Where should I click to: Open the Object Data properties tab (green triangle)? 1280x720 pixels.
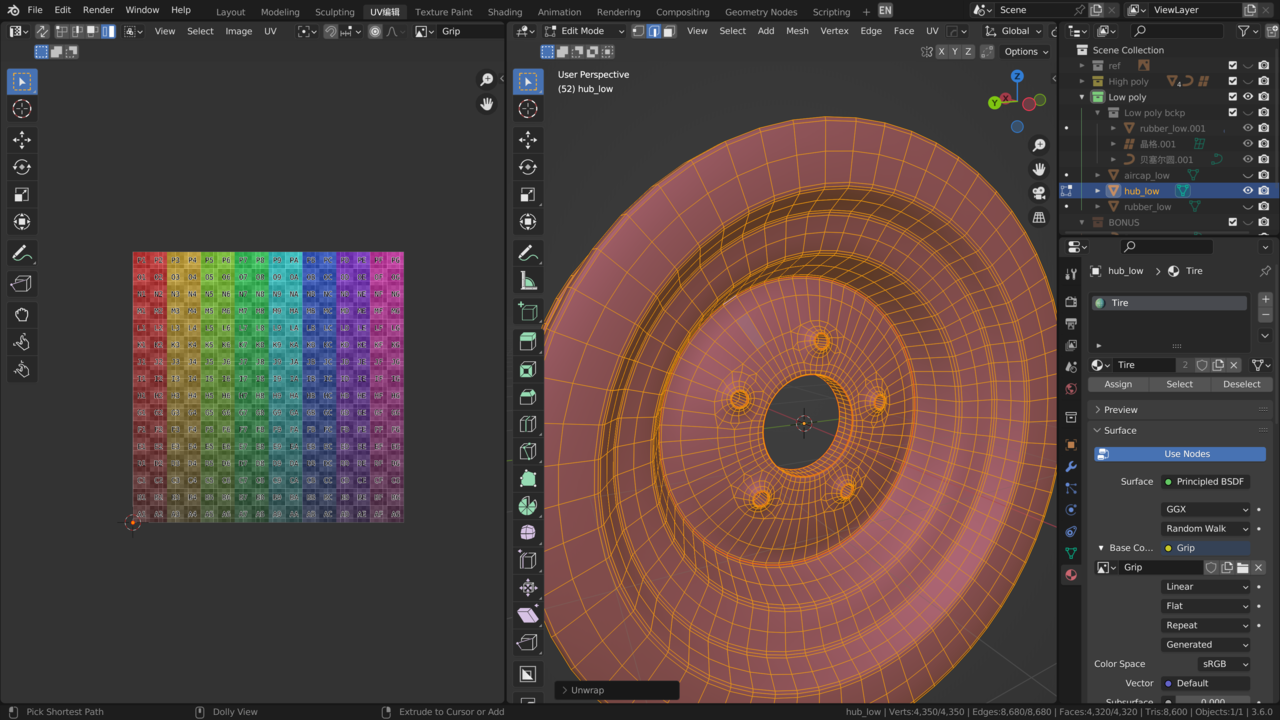click(1071, 553)
